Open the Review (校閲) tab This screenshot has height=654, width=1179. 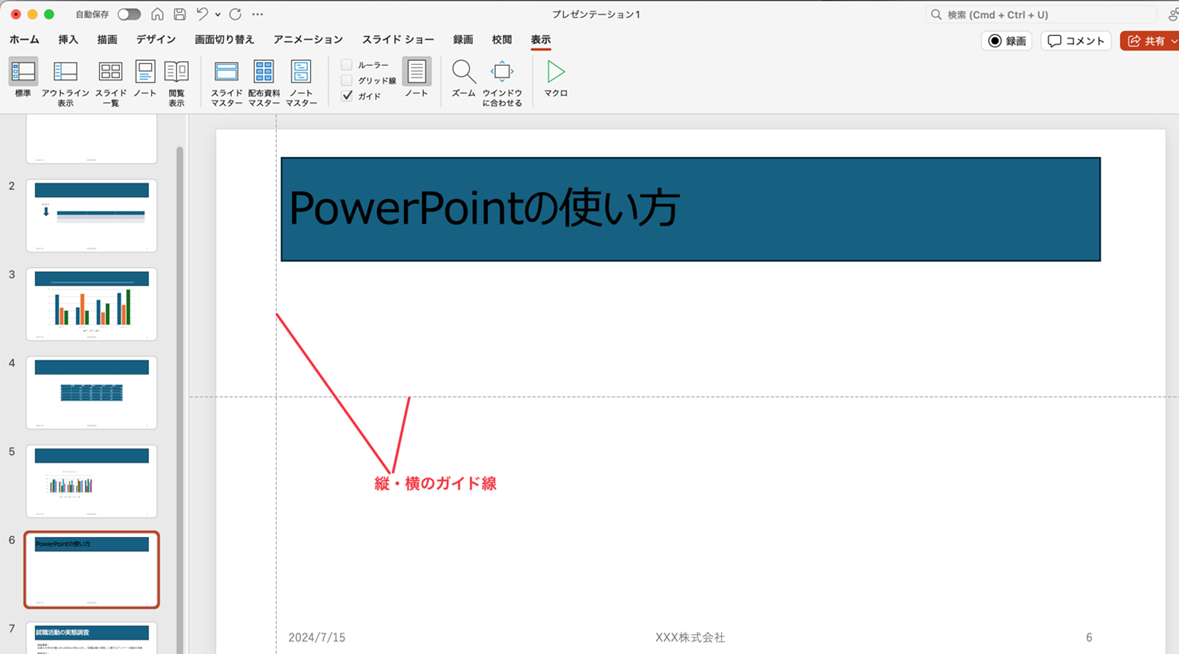[502, 40]
